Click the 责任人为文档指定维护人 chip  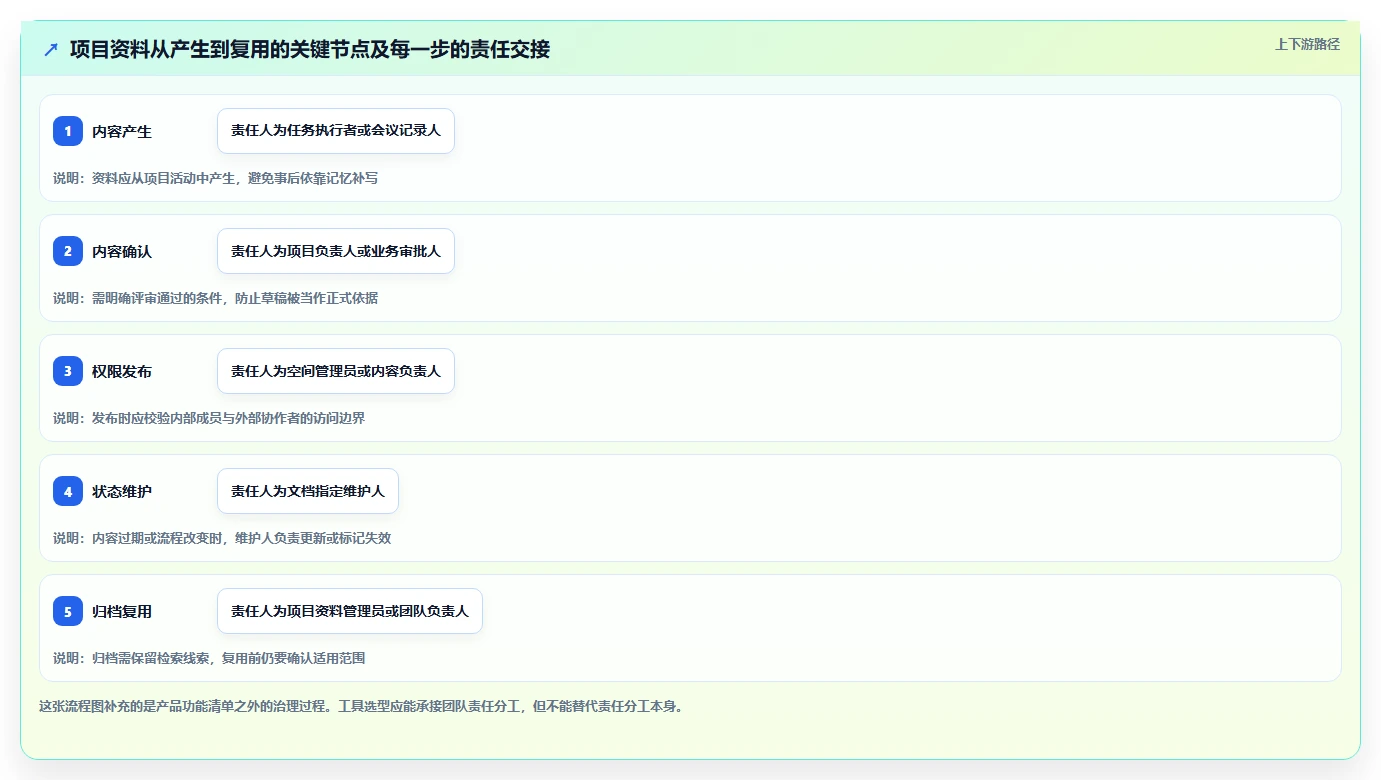point(308,491)
